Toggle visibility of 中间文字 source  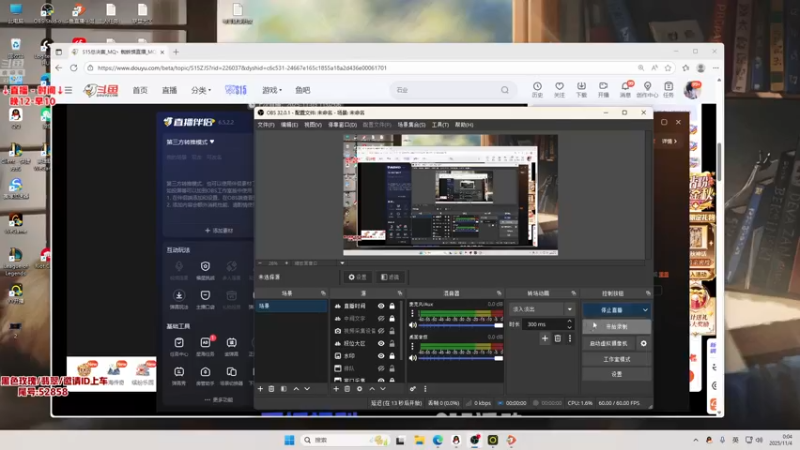click(381, 318)
